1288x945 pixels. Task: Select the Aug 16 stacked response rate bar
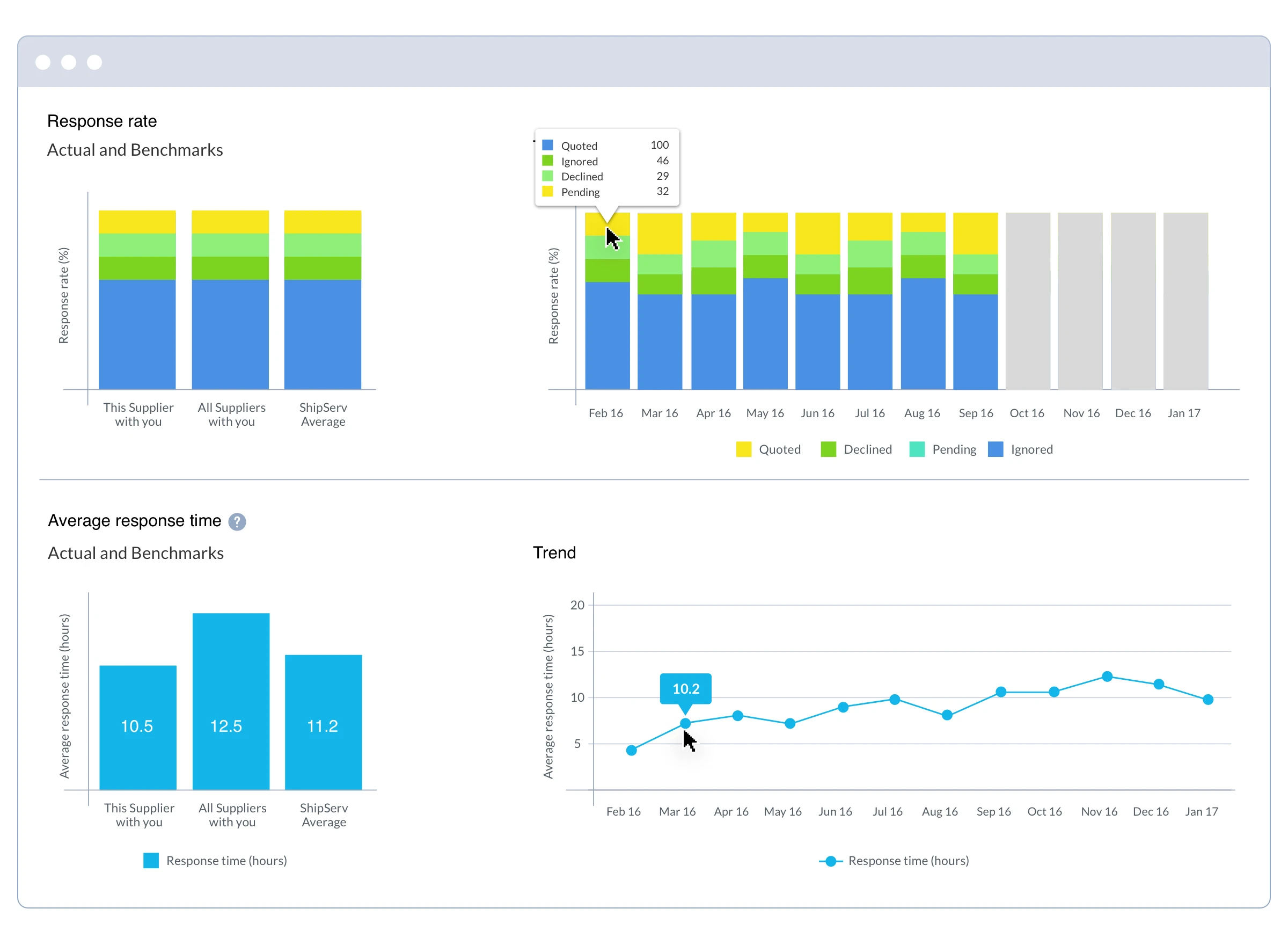[923, 301]
